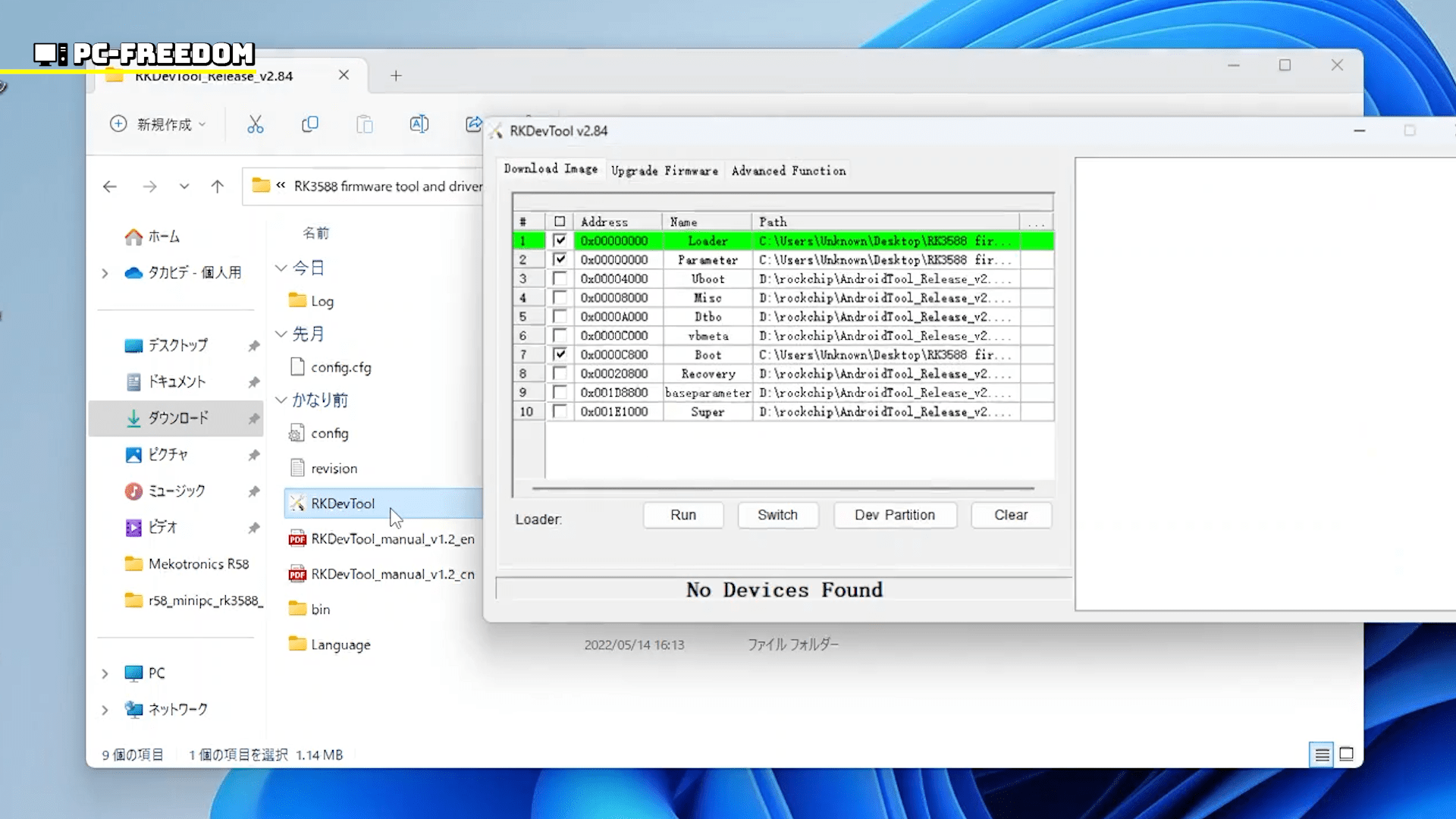The image size is (1456, 819).
Task: Click the Cut scissors icon
Action: tap(256, 124)
